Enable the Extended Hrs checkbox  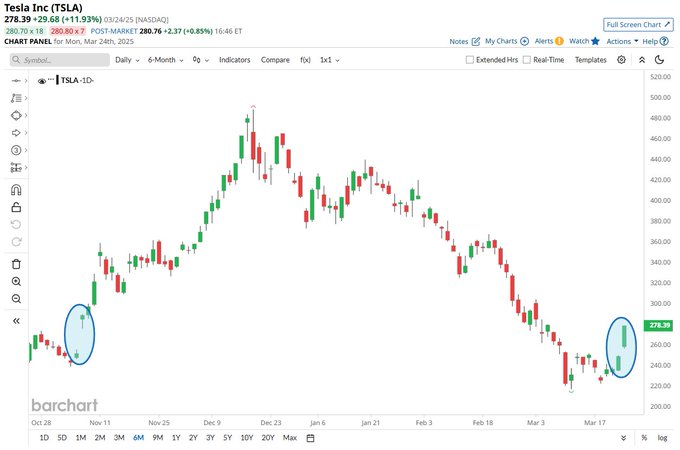click(x=469, y=60)
